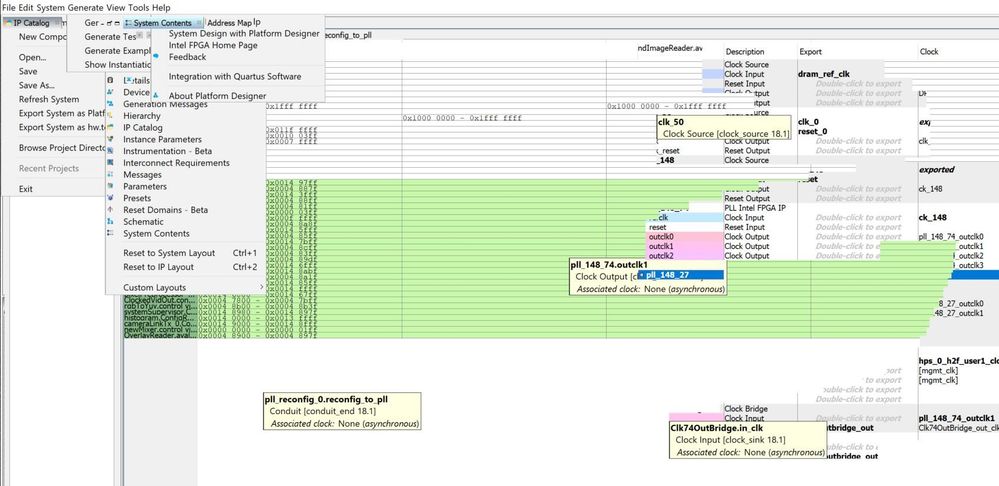The image size is (999, 486).
Task: Open the File menu in menu bar
Action: pos(10,7)
